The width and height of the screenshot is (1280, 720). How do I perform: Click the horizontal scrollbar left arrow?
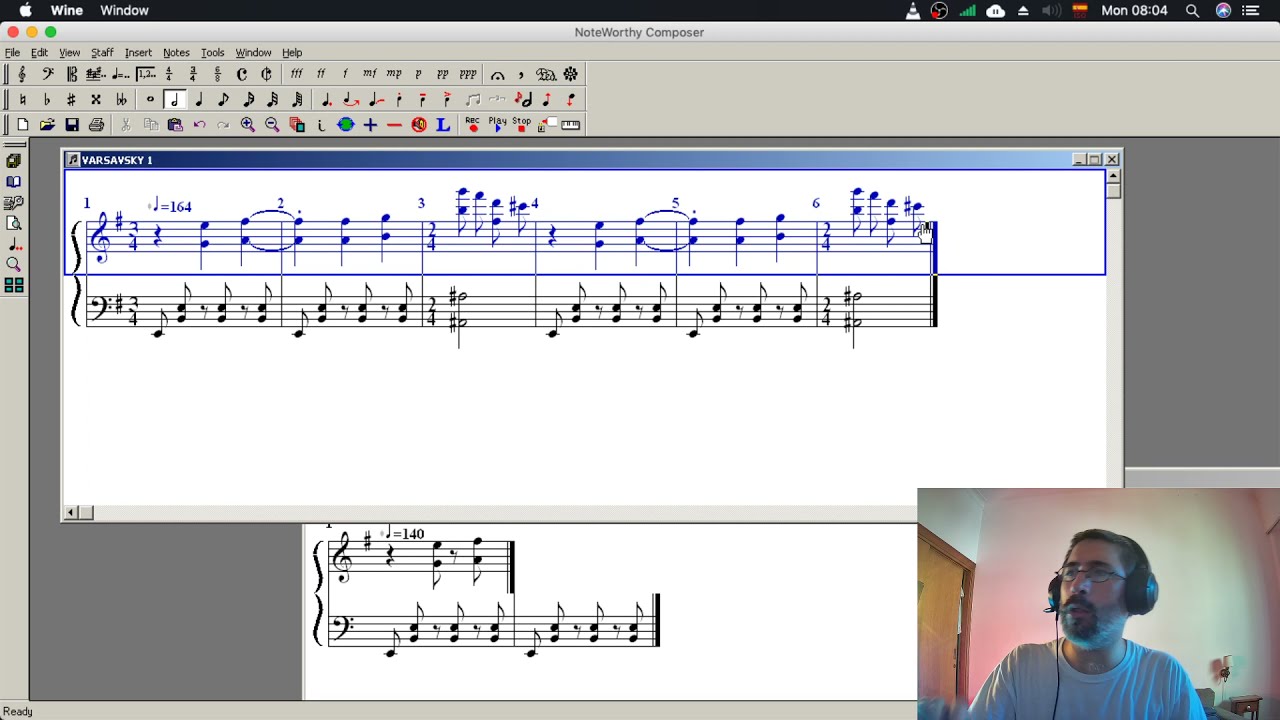[x=70, y=512]
